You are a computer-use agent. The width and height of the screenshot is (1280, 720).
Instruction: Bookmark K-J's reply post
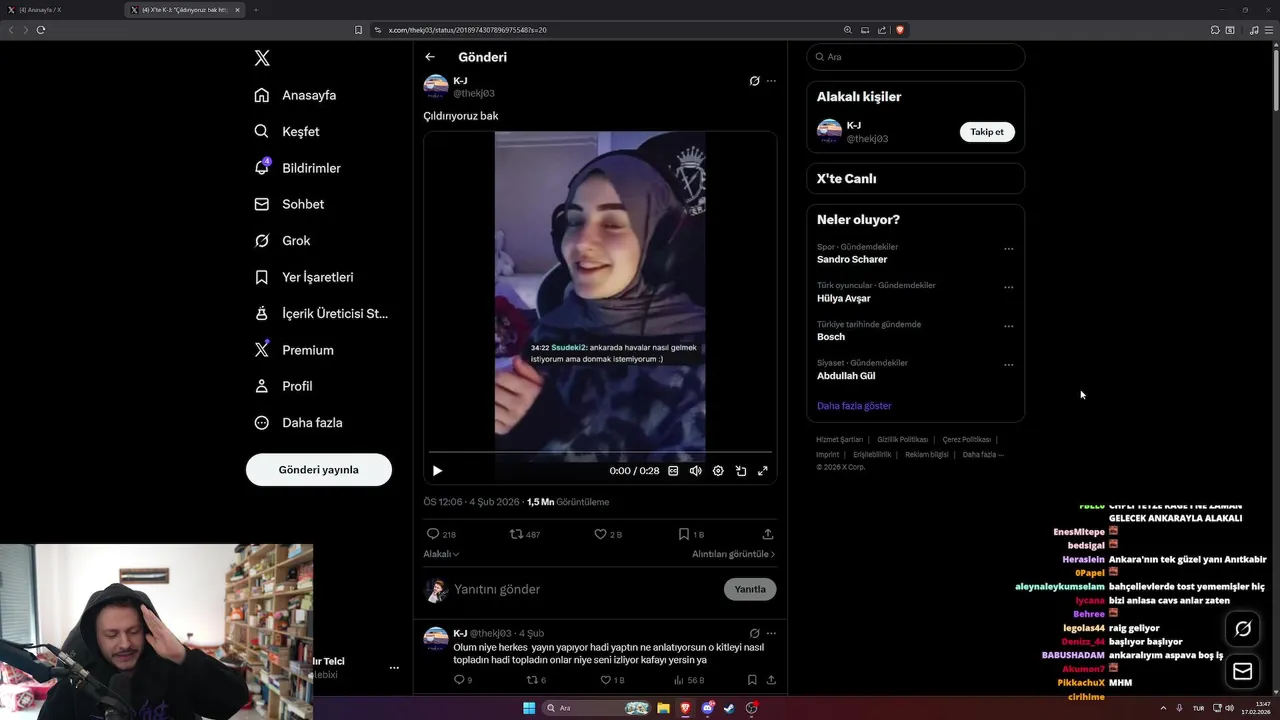[752, 680]
